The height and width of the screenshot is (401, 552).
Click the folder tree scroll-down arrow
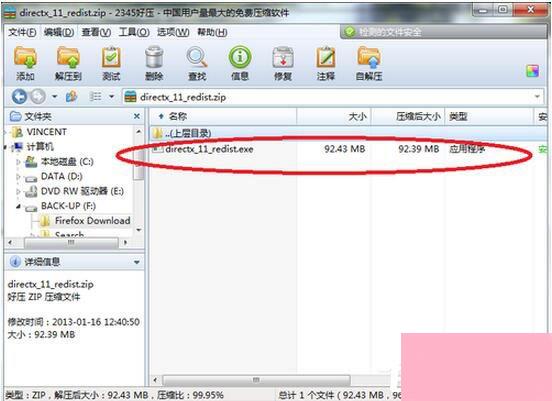[x=139, y=230]
